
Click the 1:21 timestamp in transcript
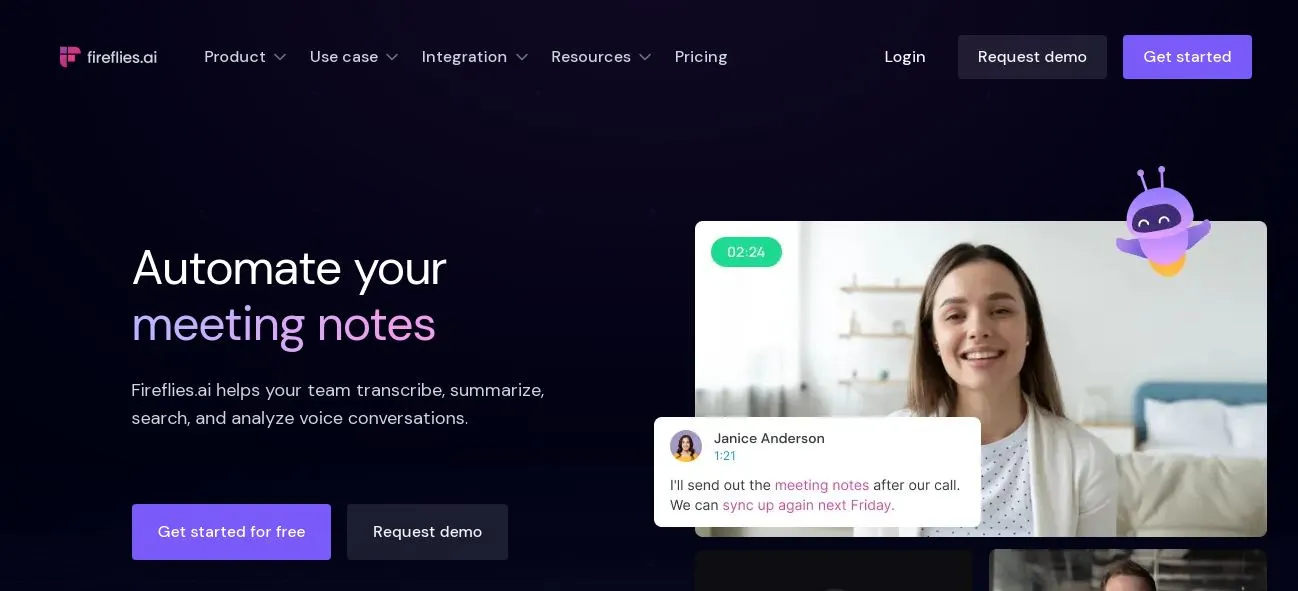tap(725, 456)
